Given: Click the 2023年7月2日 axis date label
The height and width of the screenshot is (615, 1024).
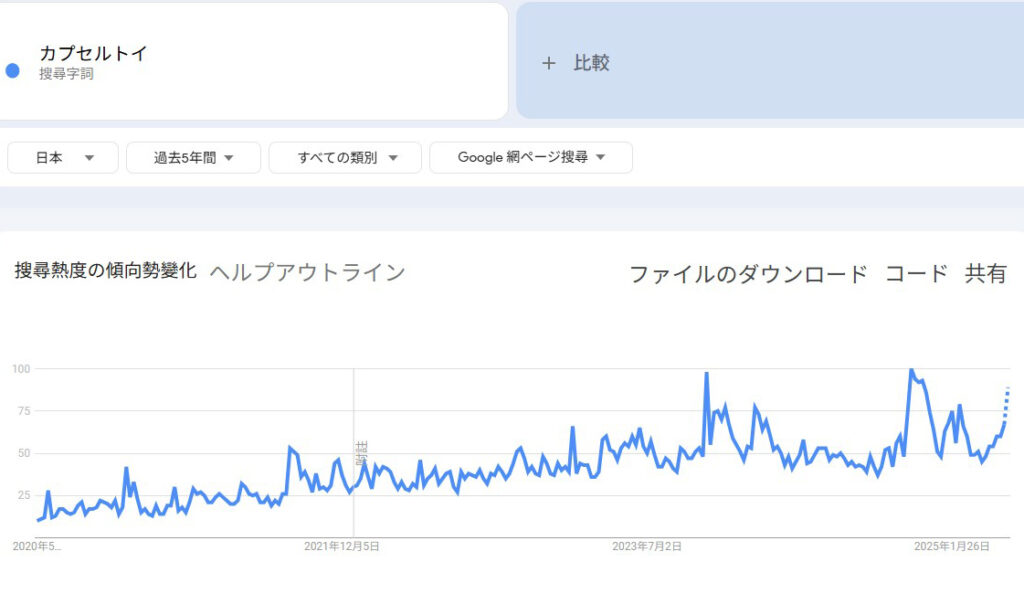Looking at the screenshot, I should pyautogui.click(x=646, y=546).
